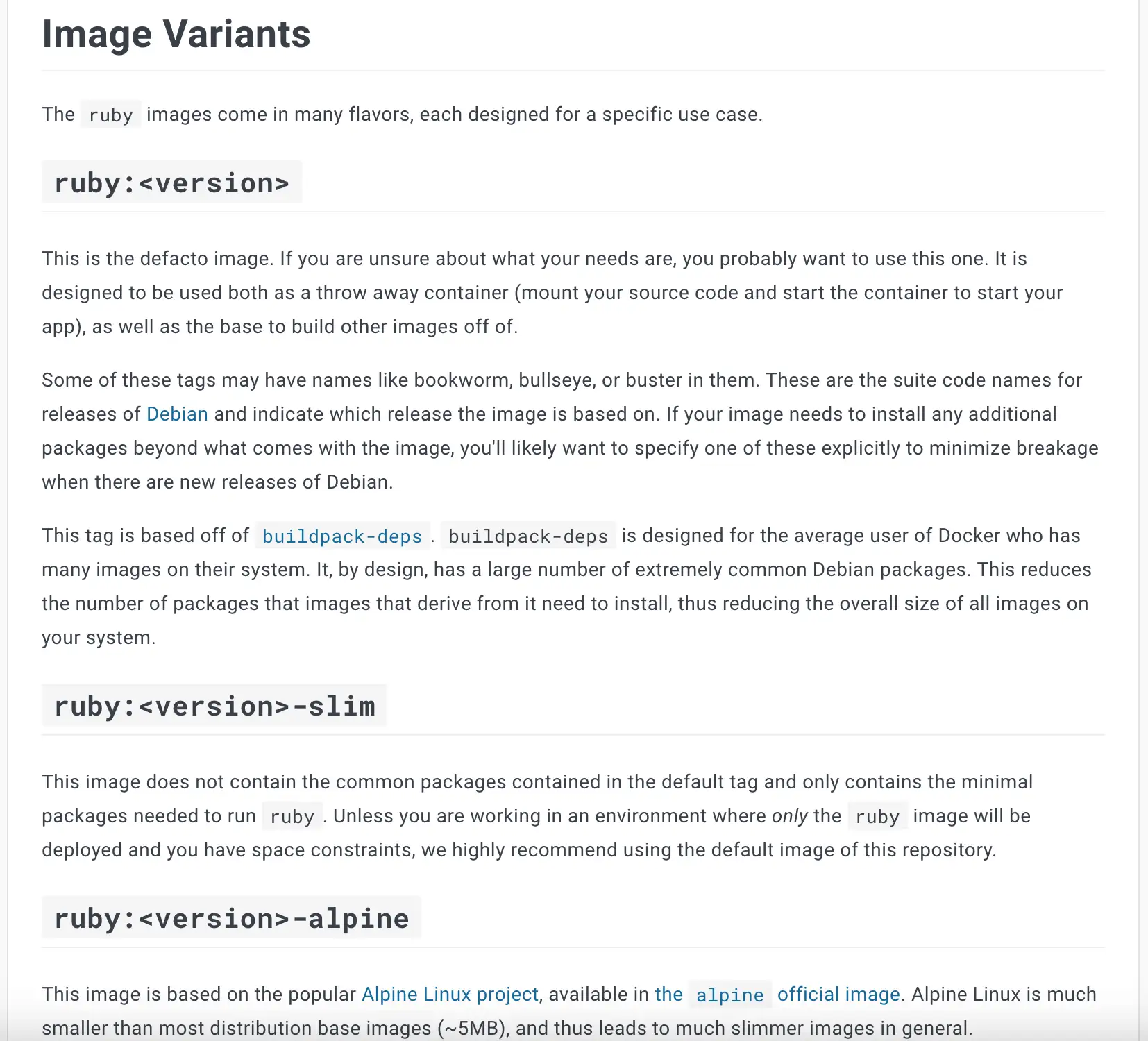Open the Alpine Linux project link

pyautogui.click(x=450, y=995)
